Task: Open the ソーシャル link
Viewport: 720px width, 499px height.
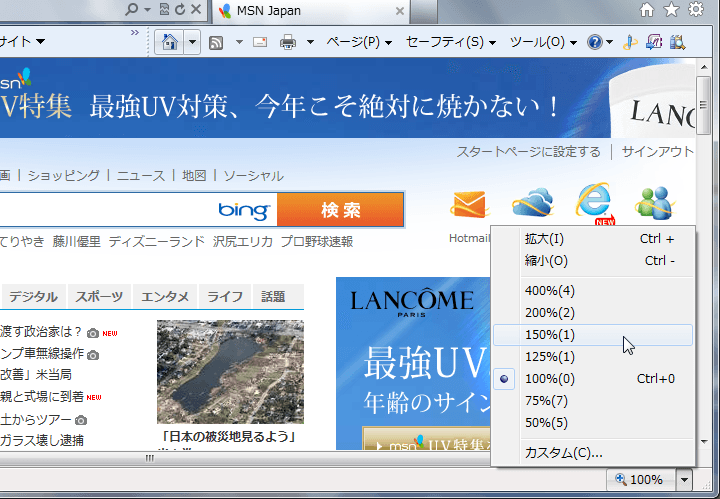Action: click(253, 176)
